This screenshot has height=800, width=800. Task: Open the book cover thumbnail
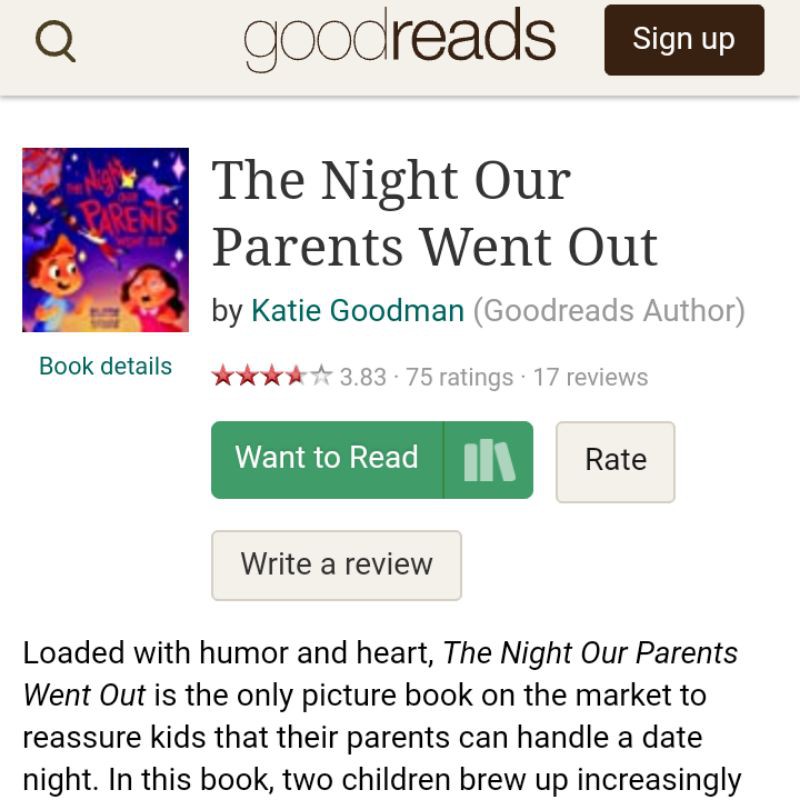point(105,240)
